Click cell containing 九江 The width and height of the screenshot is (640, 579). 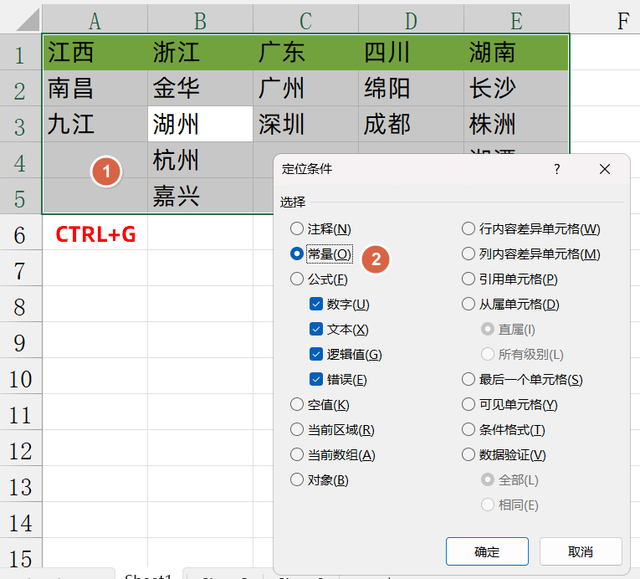coord(95,124)
